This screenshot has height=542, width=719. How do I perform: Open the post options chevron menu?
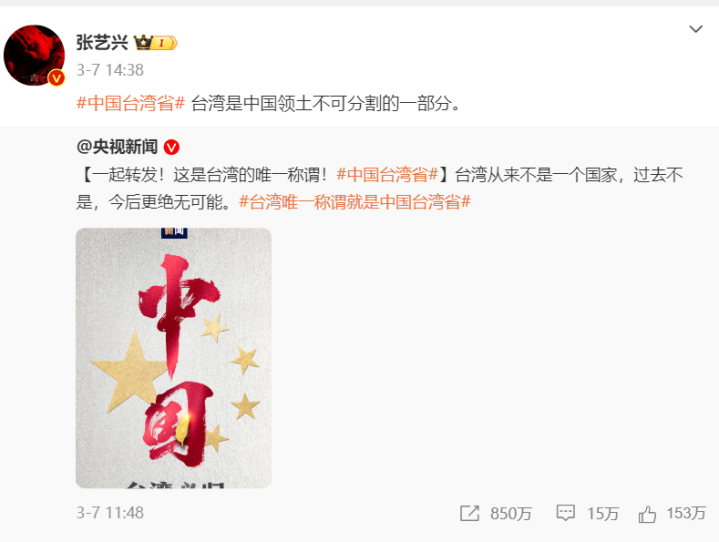click(696, 29)
